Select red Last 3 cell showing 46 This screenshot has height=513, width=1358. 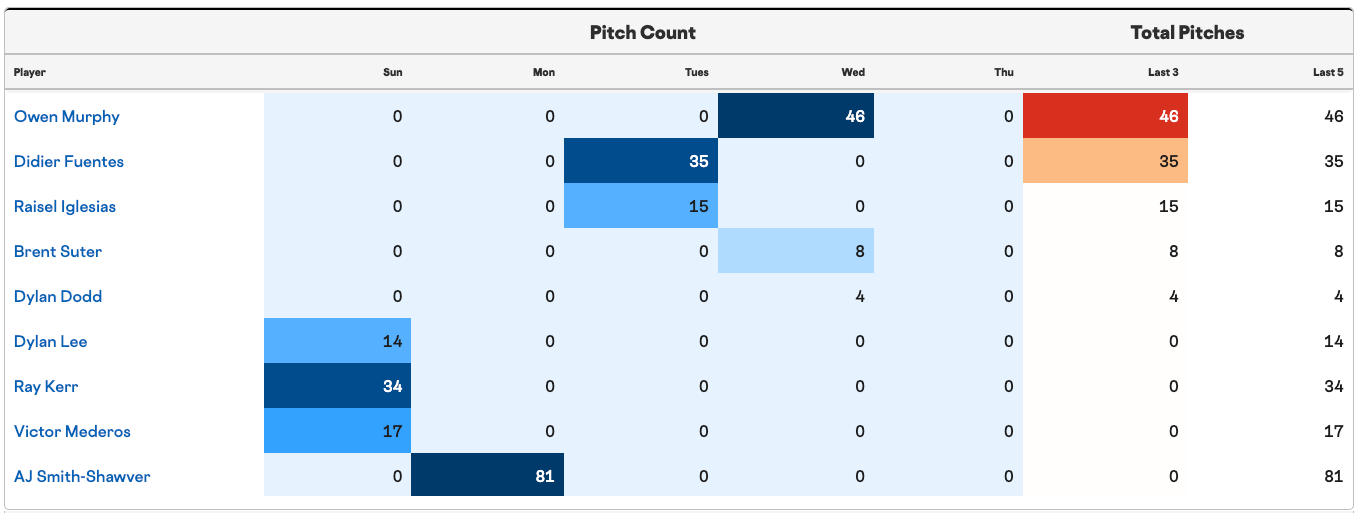(x=1106, y=116)
